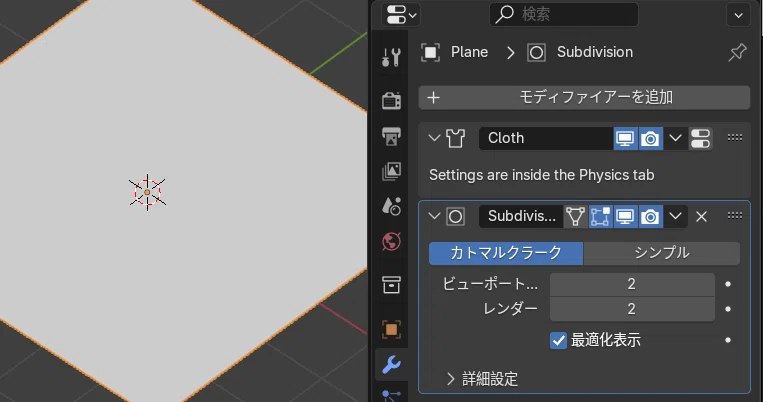
Task: Click the plane's origin point in viewport
Action: [147, 192]
